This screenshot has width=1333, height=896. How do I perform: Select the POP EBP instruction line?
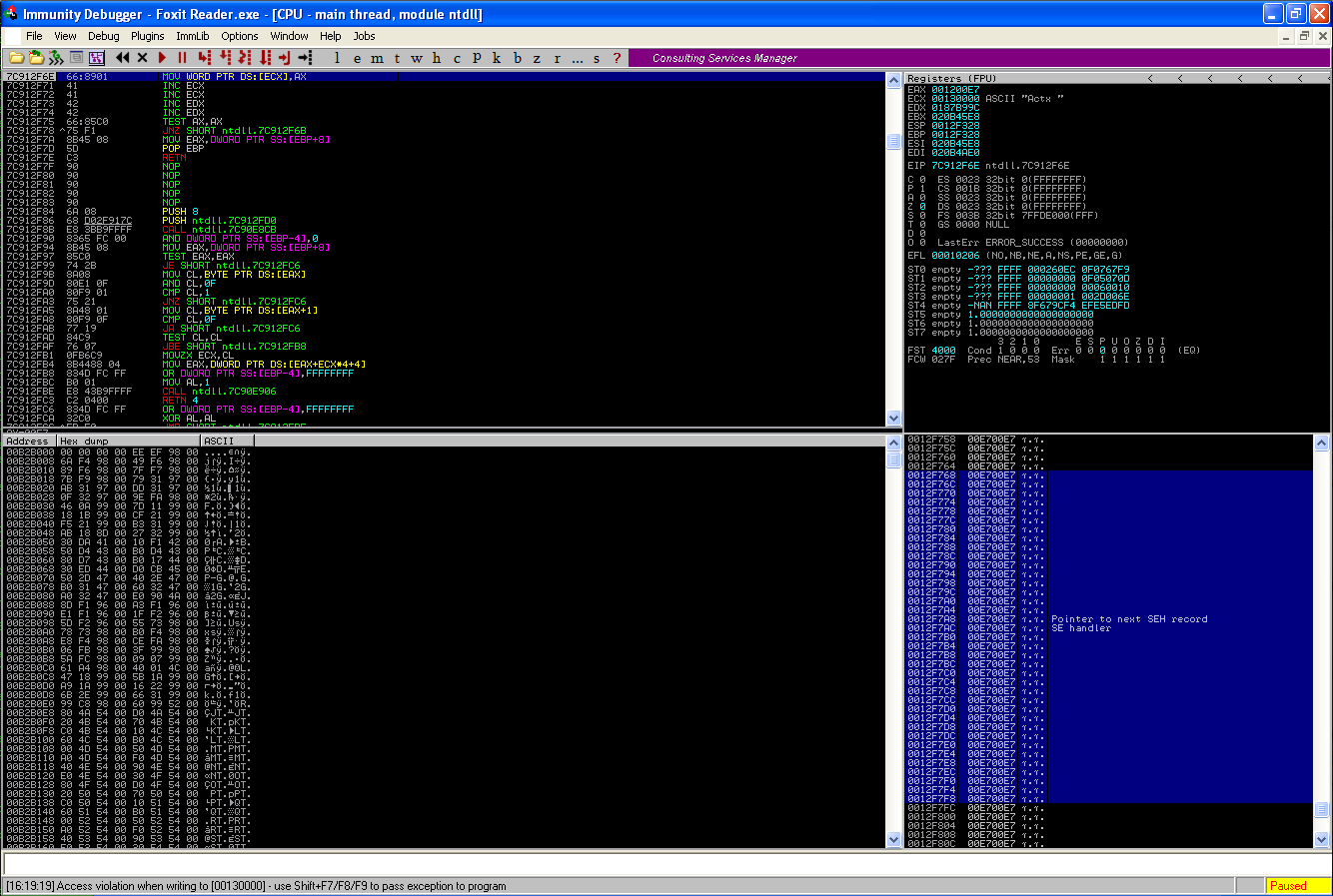(x=445, y=149)
